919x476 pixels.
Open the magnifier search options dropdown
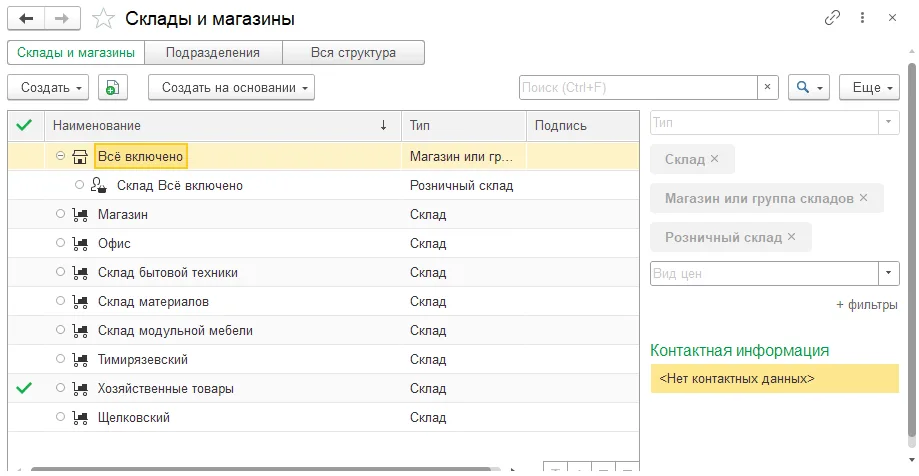coord(809,87)
